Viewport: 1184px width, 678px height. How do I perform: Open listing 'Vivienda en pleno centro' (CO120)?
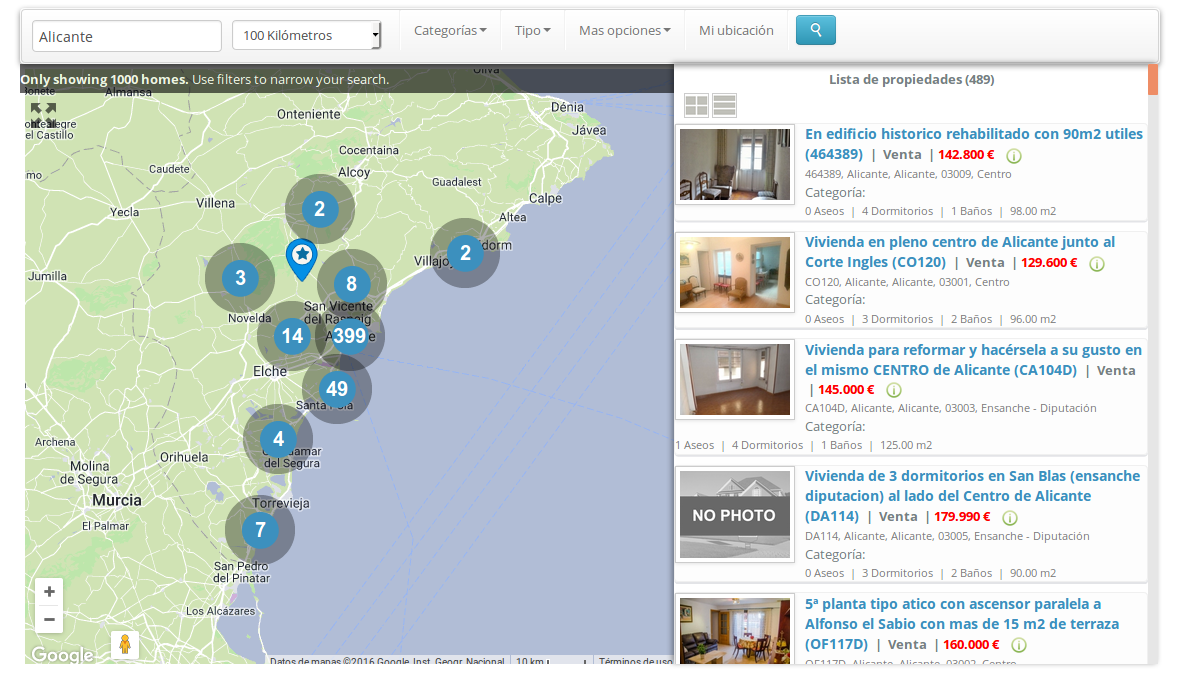[960, 252]
